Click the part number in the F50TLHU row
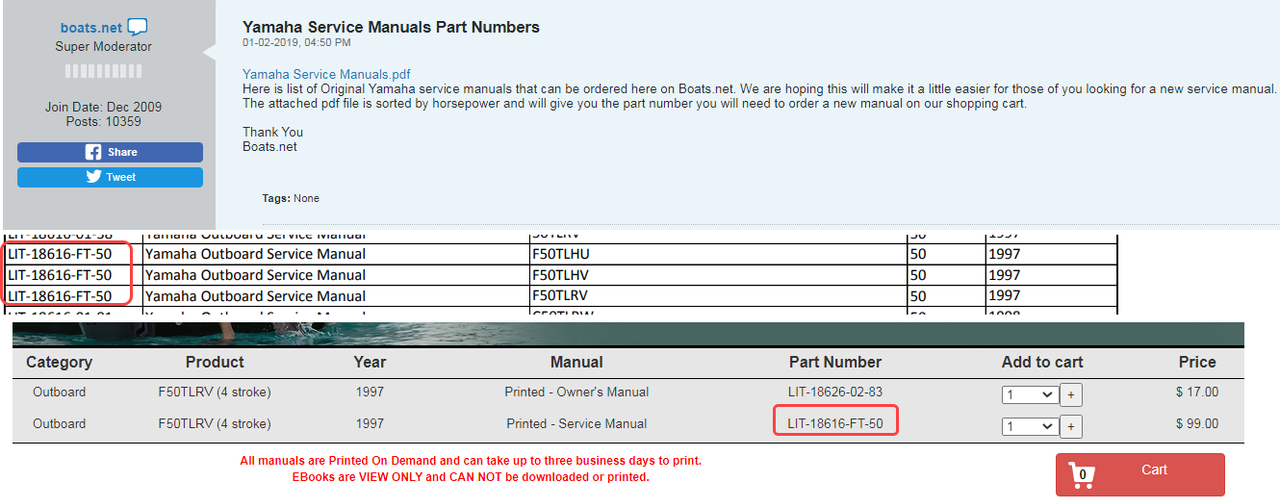The image size is (1280, 504). (x=60, y=254)
